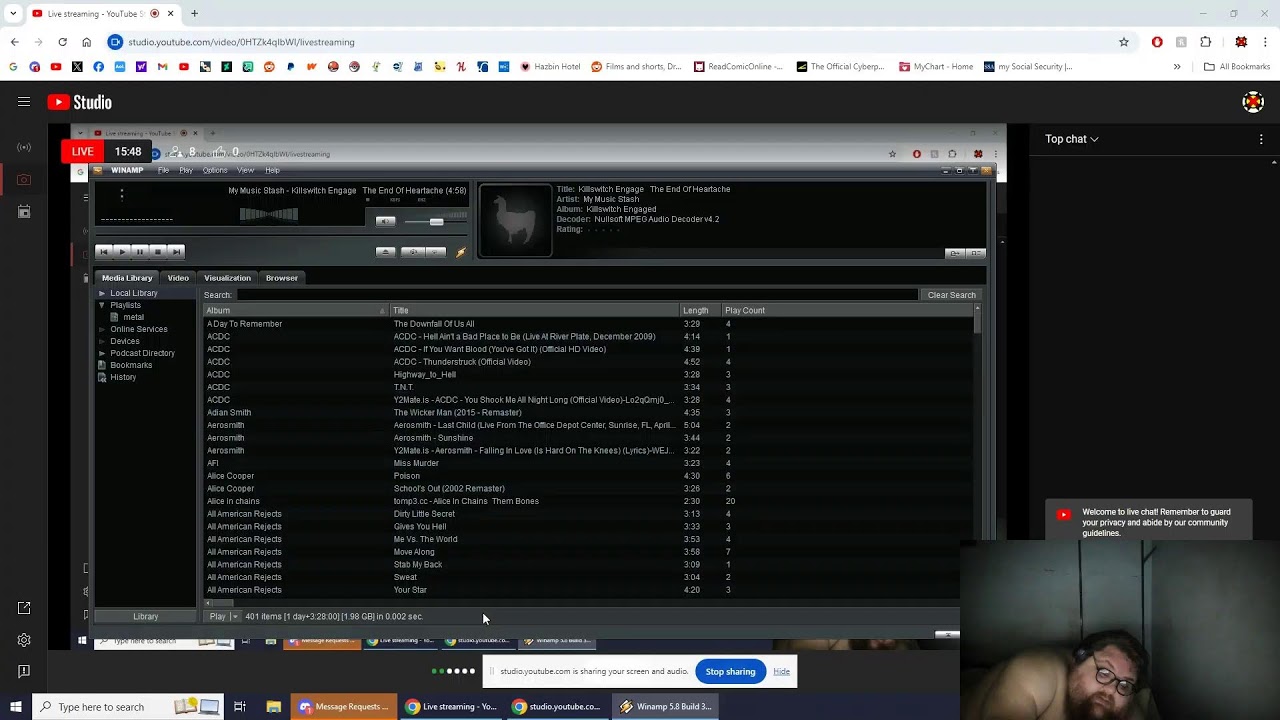Open the Hazbin Hotel bookmark

550,67
